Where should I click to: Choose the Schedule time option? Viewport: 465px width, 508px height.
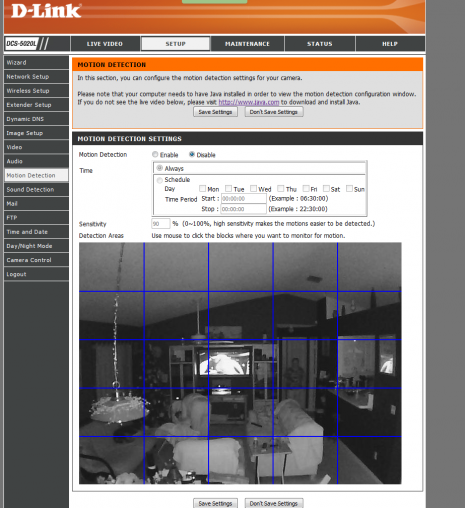160,180
